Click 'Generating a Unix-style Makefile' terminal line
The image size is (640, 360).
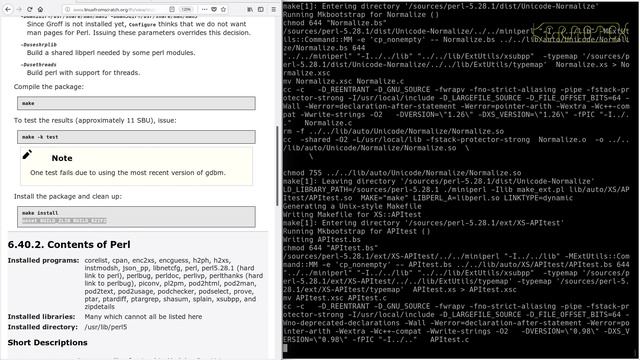point(352,206)
